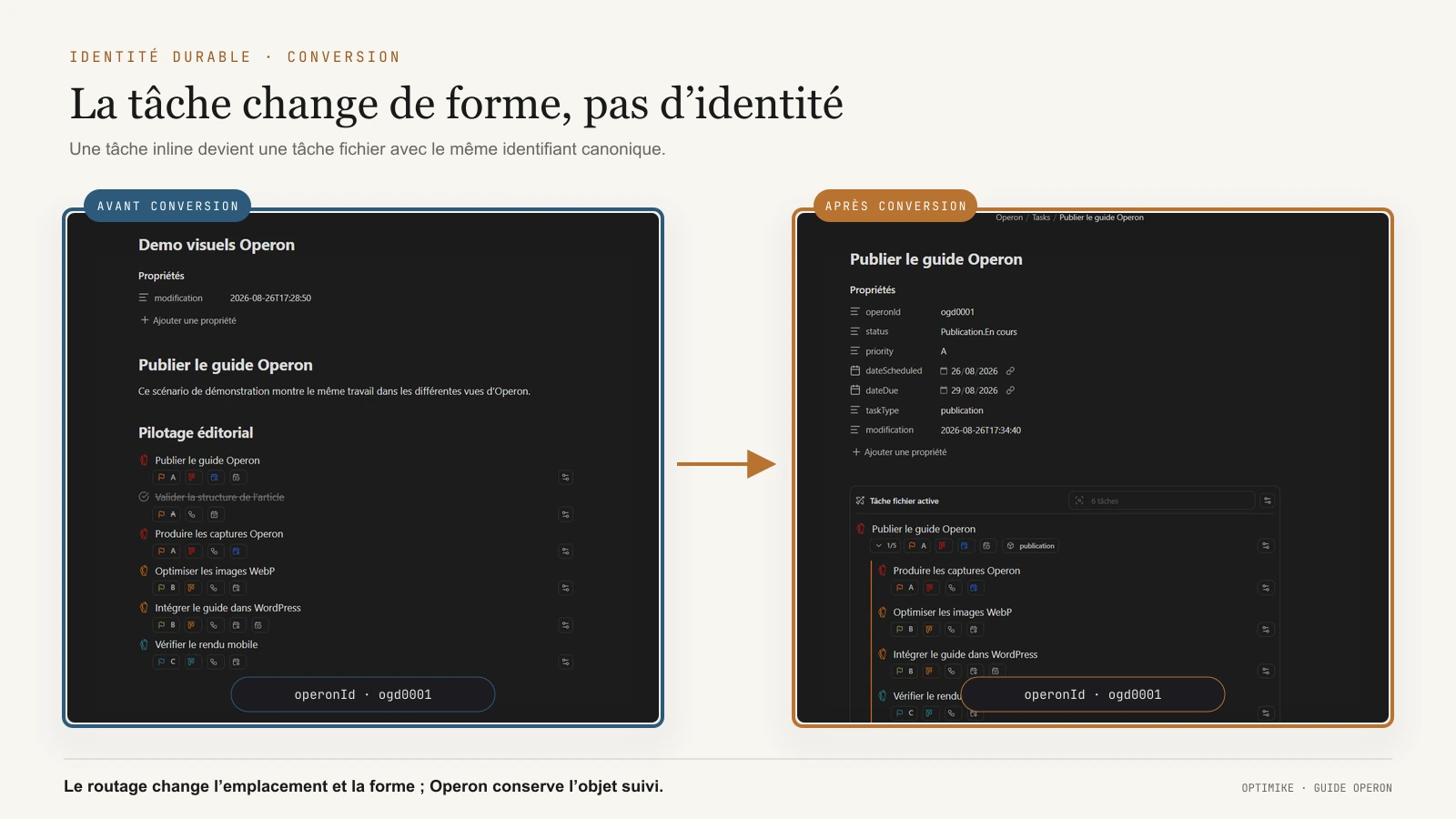
Task: Open the Tasks breadcrumb
Action: point(1041,217)
